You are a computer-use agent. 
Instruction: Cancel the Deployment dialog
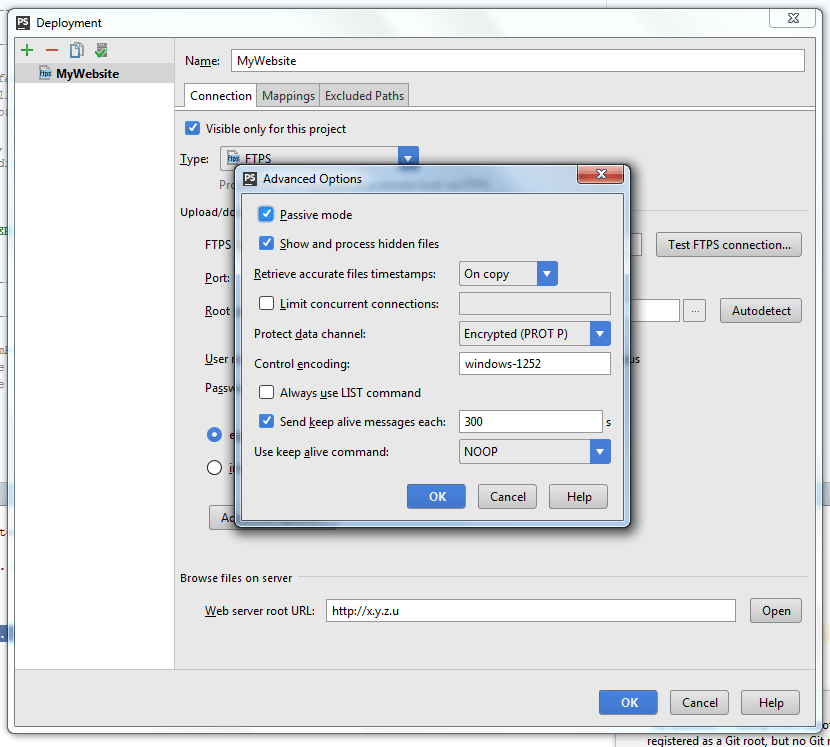[699, 703]
